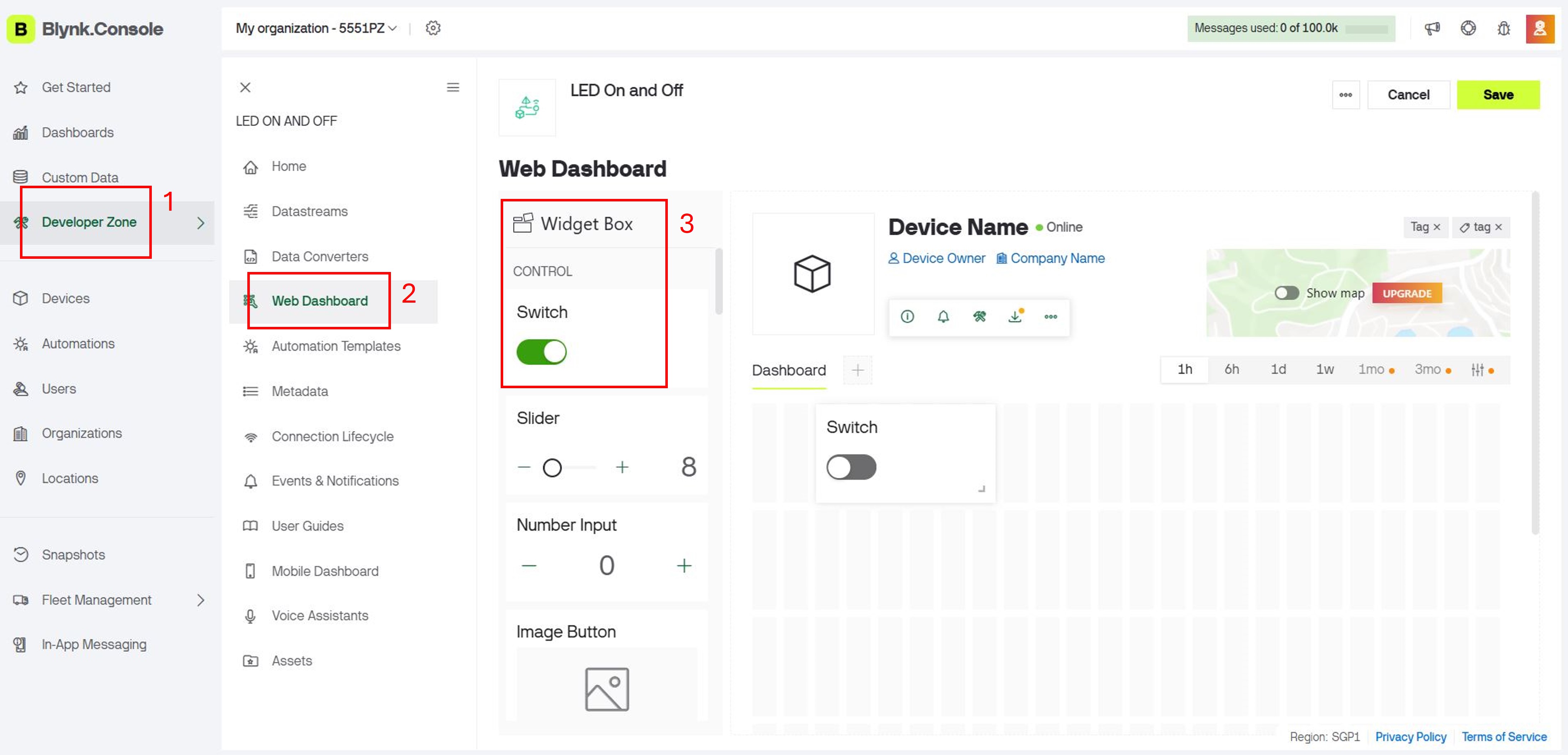Open Assets menu item
1568x755 pixels.
[333, 661]
